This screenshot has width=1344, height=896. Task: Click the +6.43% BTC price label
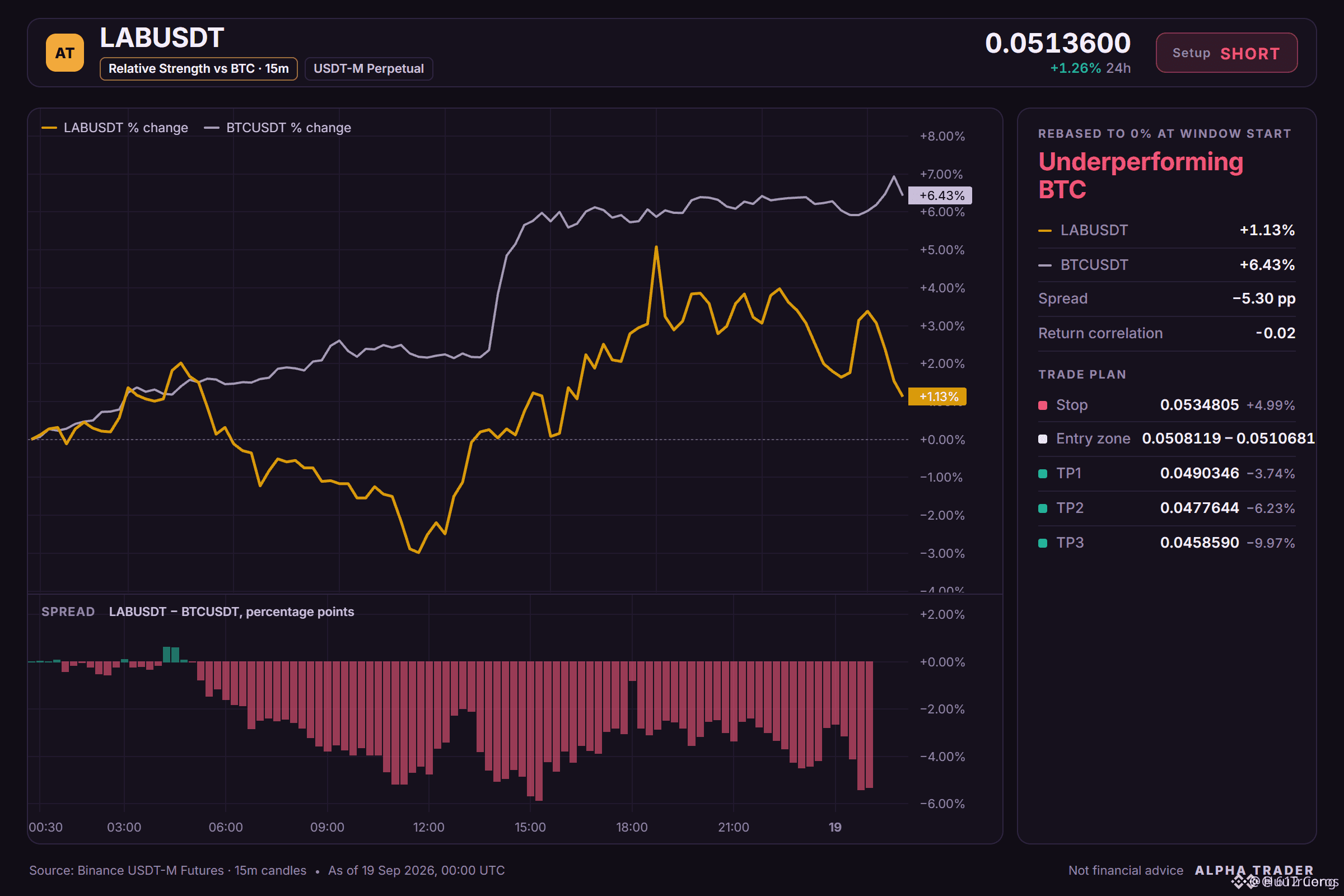940,195
